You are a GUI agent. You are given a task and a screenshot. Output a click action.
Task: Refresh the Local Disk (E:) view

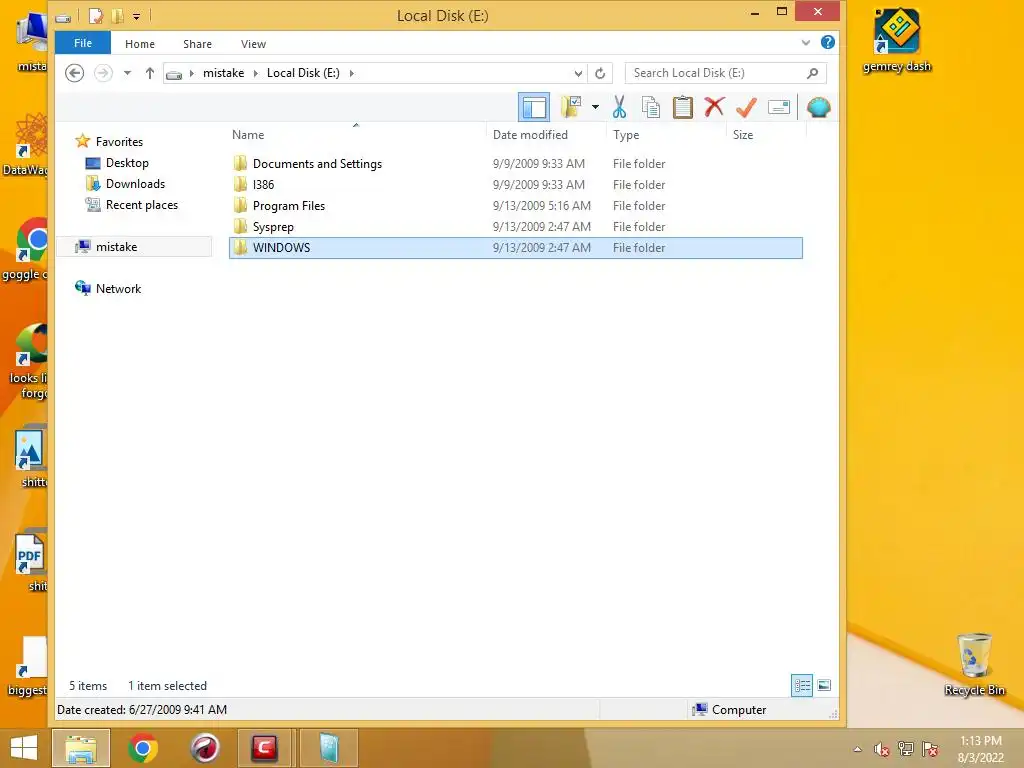click(600, 73)
